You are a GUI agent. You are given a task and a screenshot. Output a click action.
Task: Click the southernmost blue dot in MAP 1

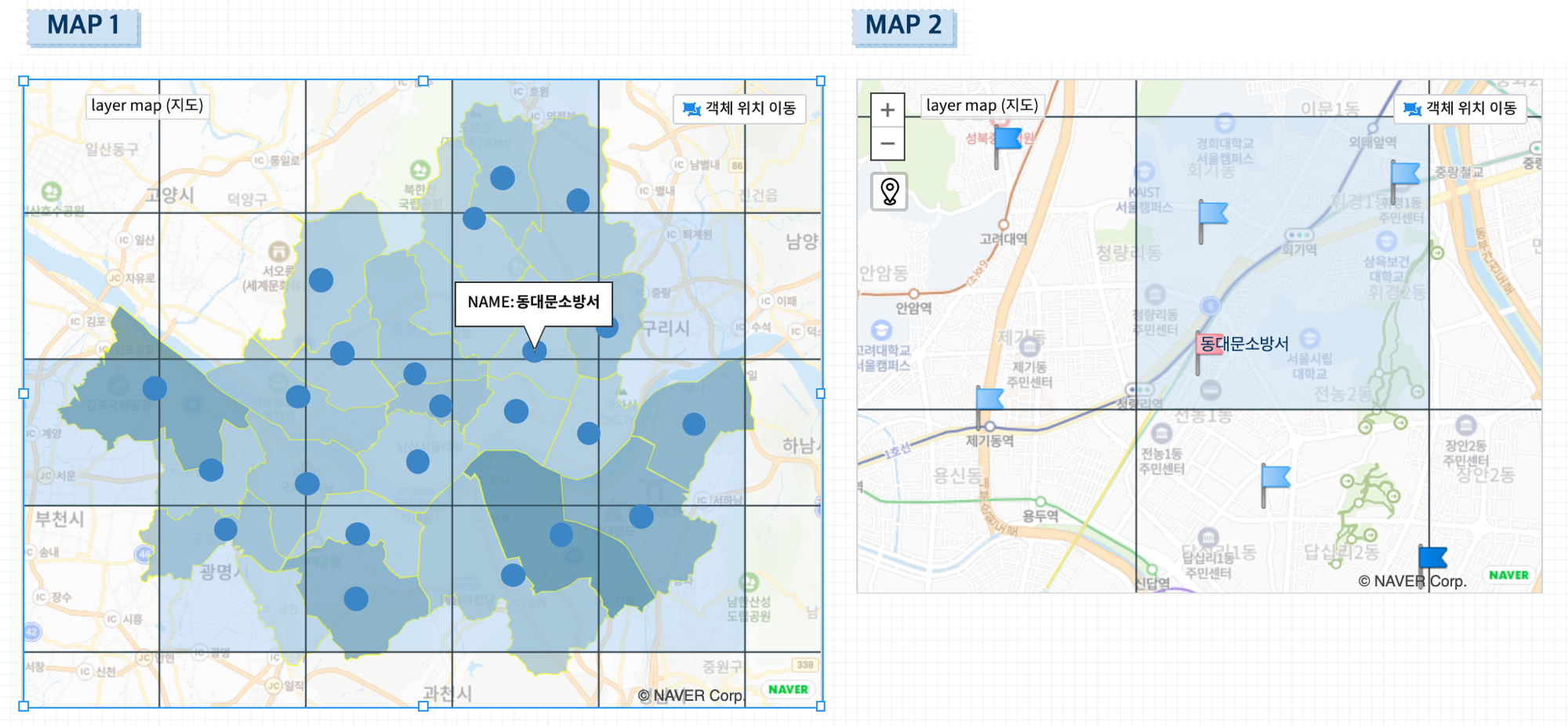[356, 599]
